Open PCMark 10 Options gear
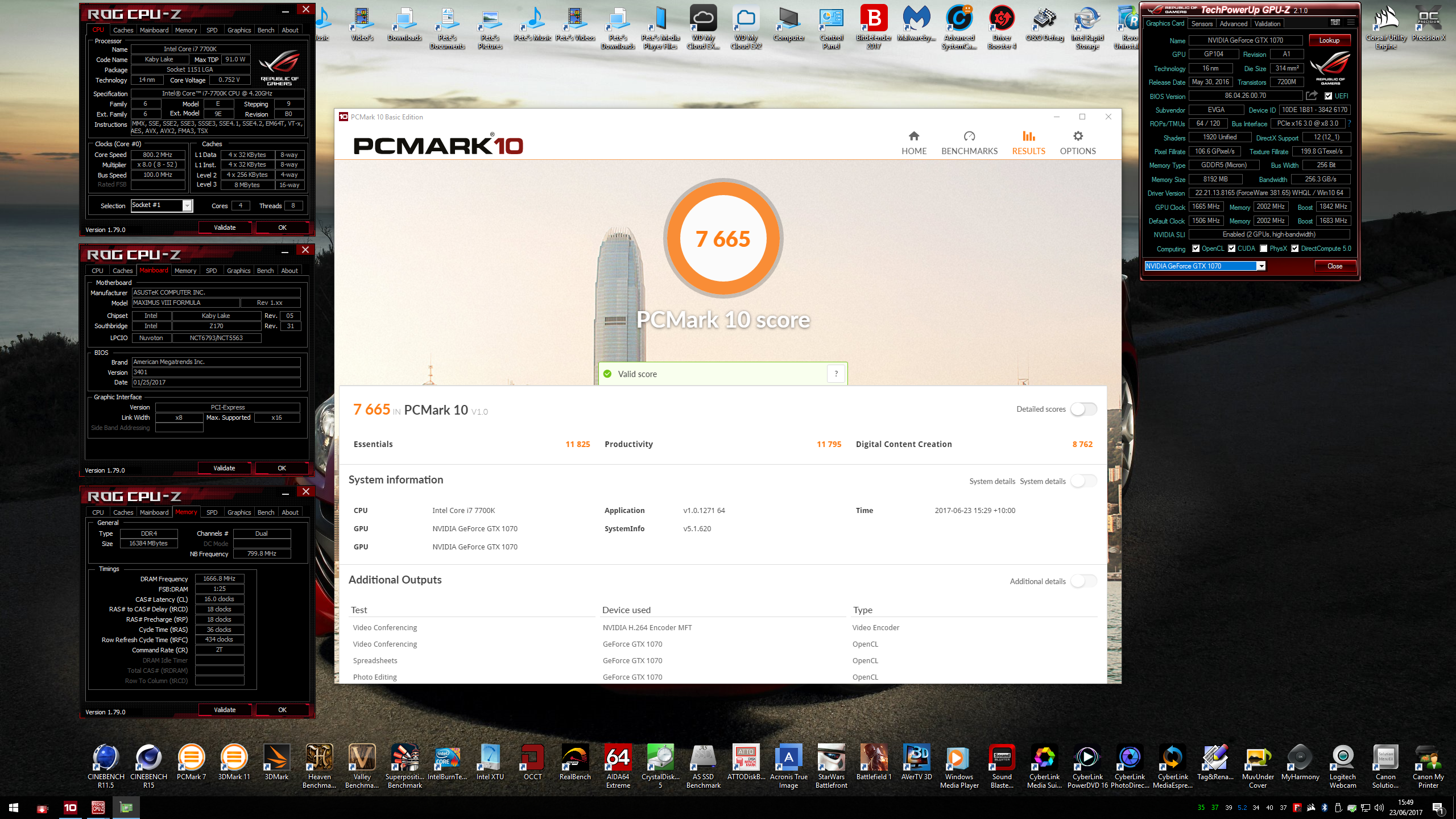This screenshot has width=1456, height=819. click(1078, 143)
